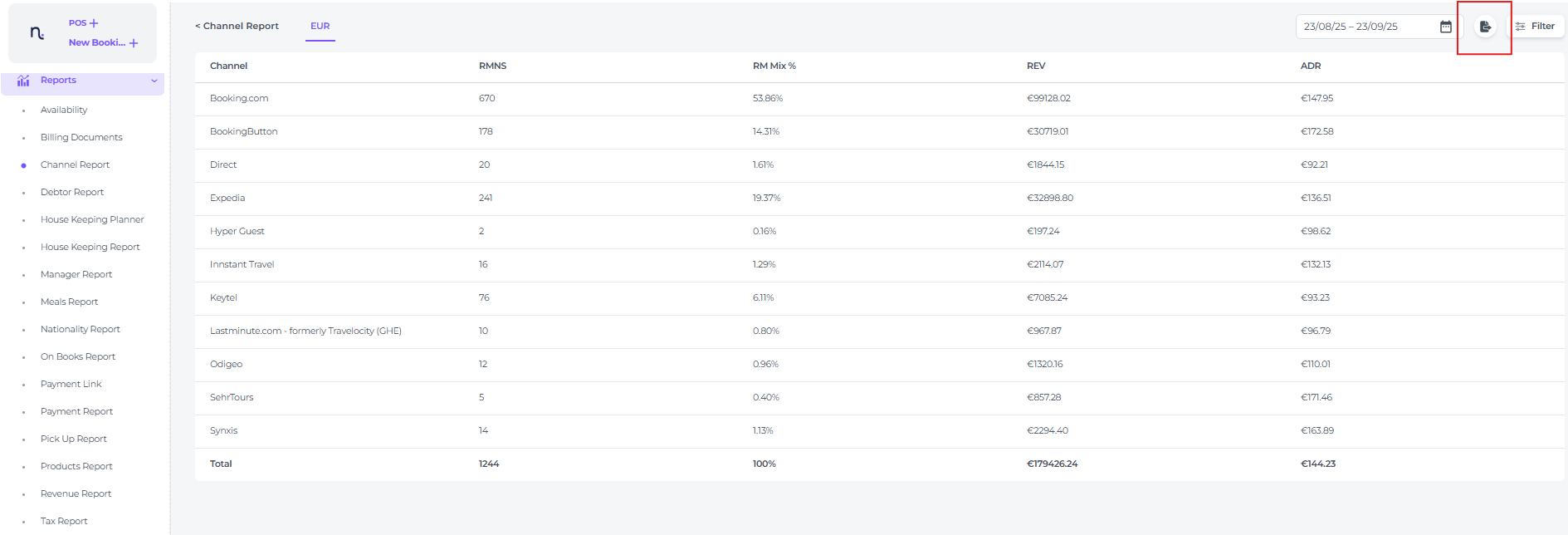Click the plus icon beside New Booking
This screenshot has height=535, width=1568.
134,43
